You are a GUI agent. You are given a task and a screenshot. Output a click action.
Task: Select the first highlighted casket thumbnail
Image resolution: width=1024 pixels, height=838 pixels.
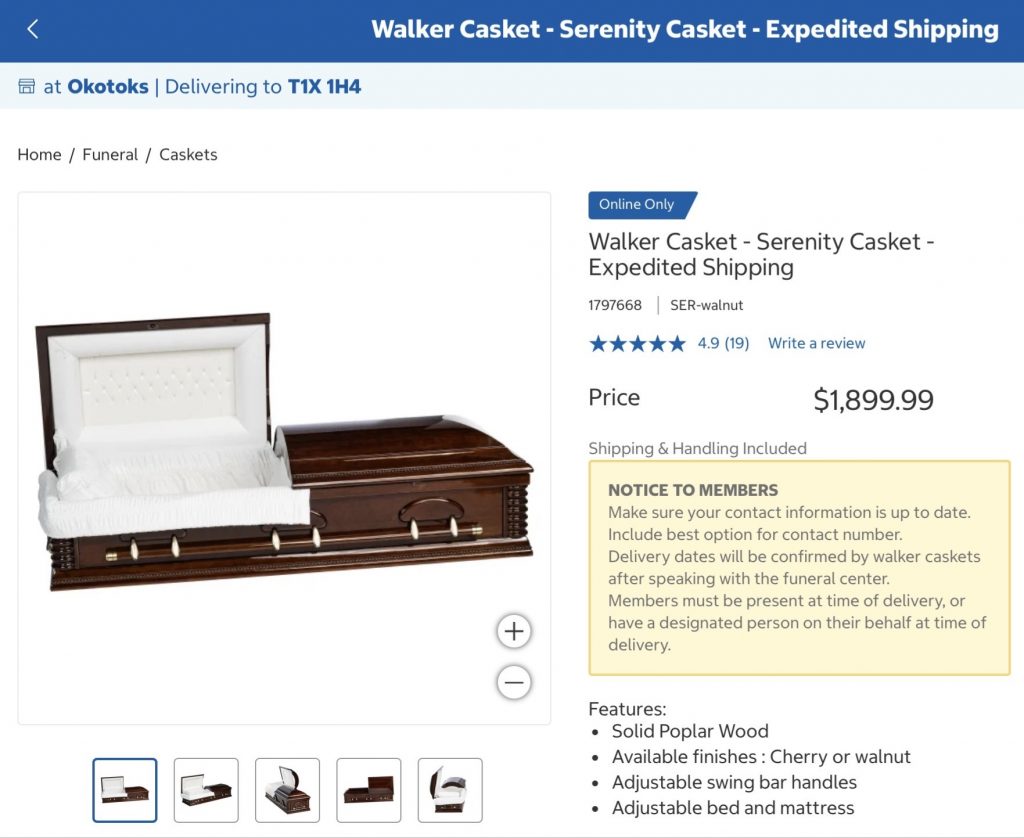pyautogui.click(x=125, y=790)
